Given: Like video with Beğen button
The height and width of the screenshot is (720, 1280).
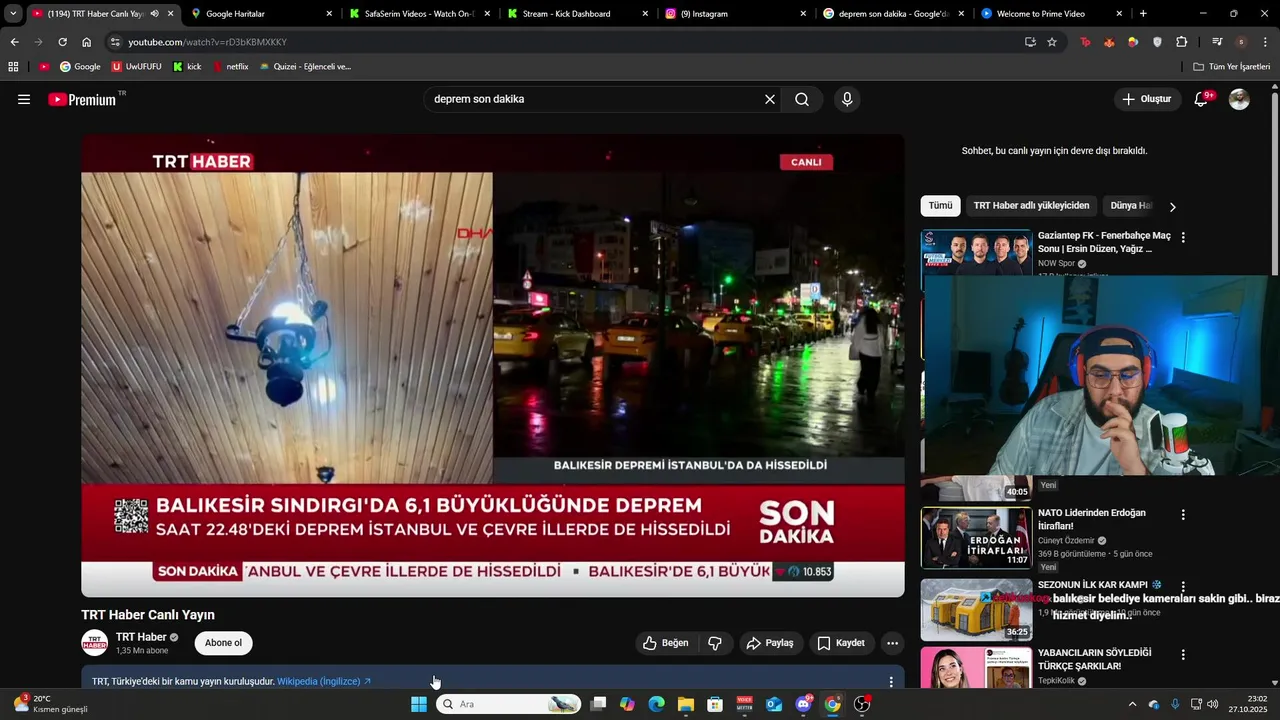Looking at the screenshot, I should (665, 643).
